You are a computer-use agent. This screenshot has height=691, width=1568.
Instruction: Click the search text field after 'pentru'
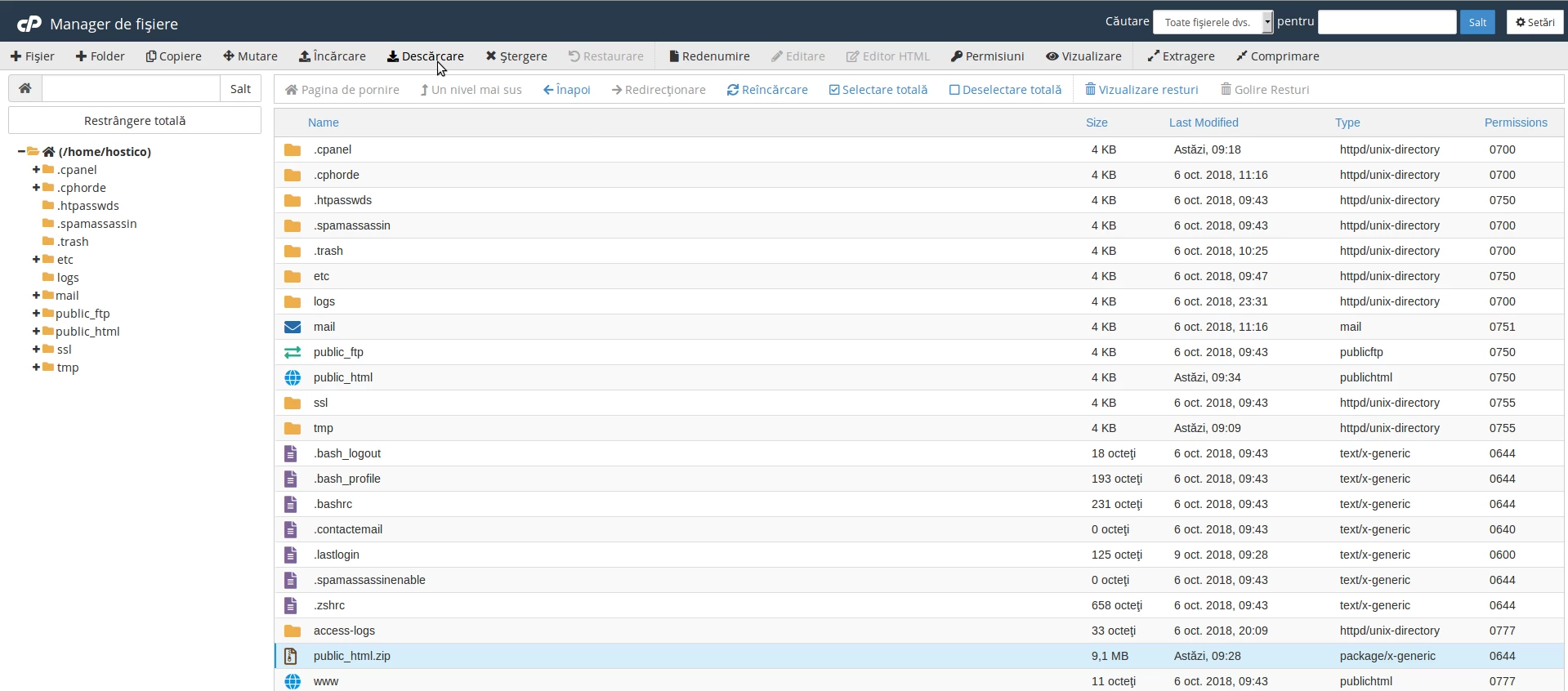(x=1387, y=22)
